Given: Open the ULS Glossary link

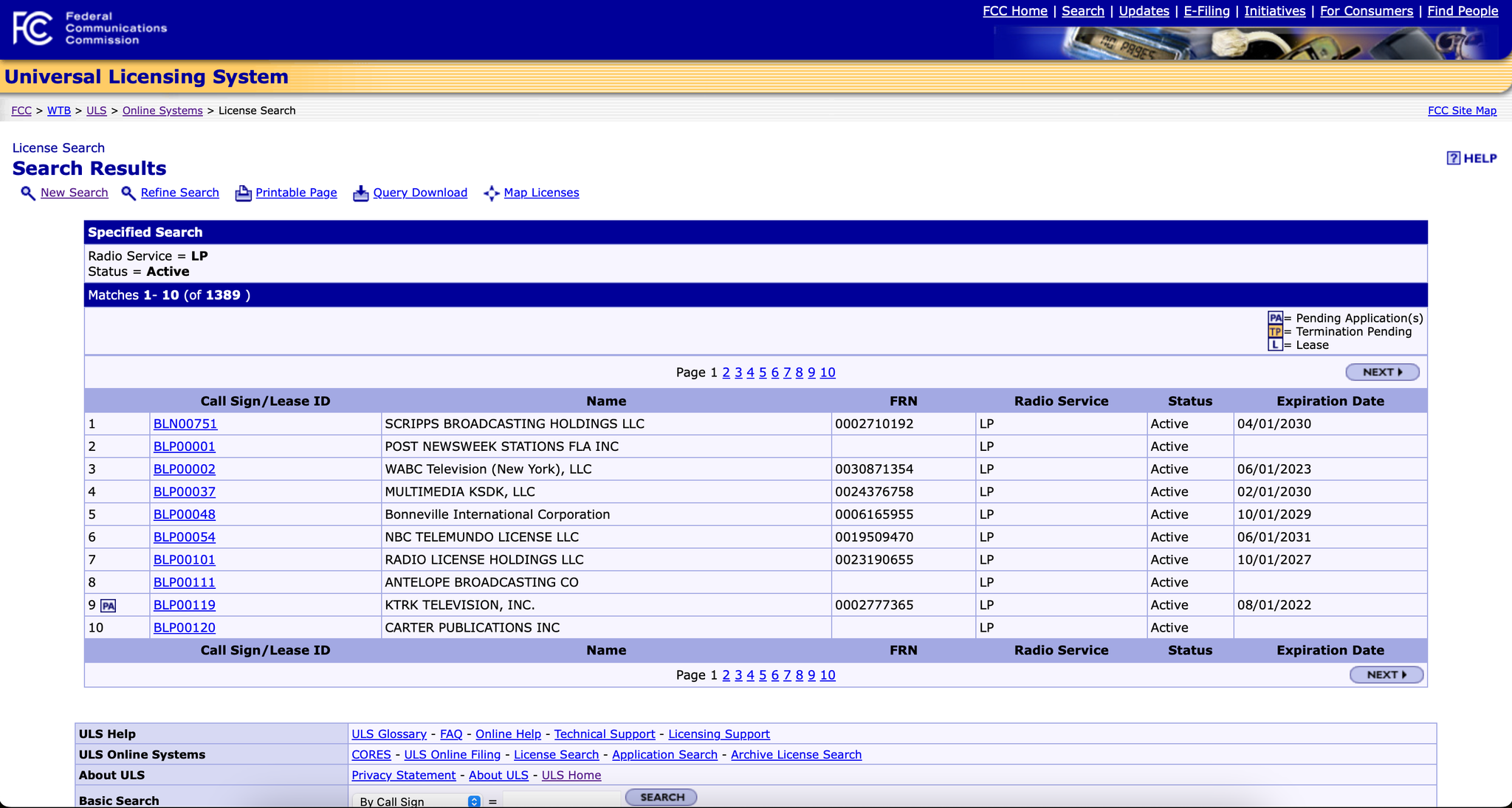Looking at the screenshot, I should (389, 734).
